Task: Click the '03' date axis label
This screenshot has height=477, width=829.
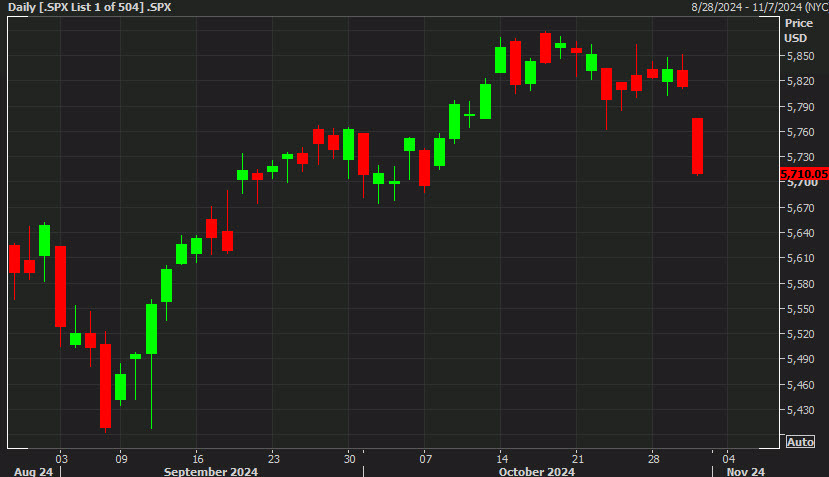Action: [x=61, y=459]
